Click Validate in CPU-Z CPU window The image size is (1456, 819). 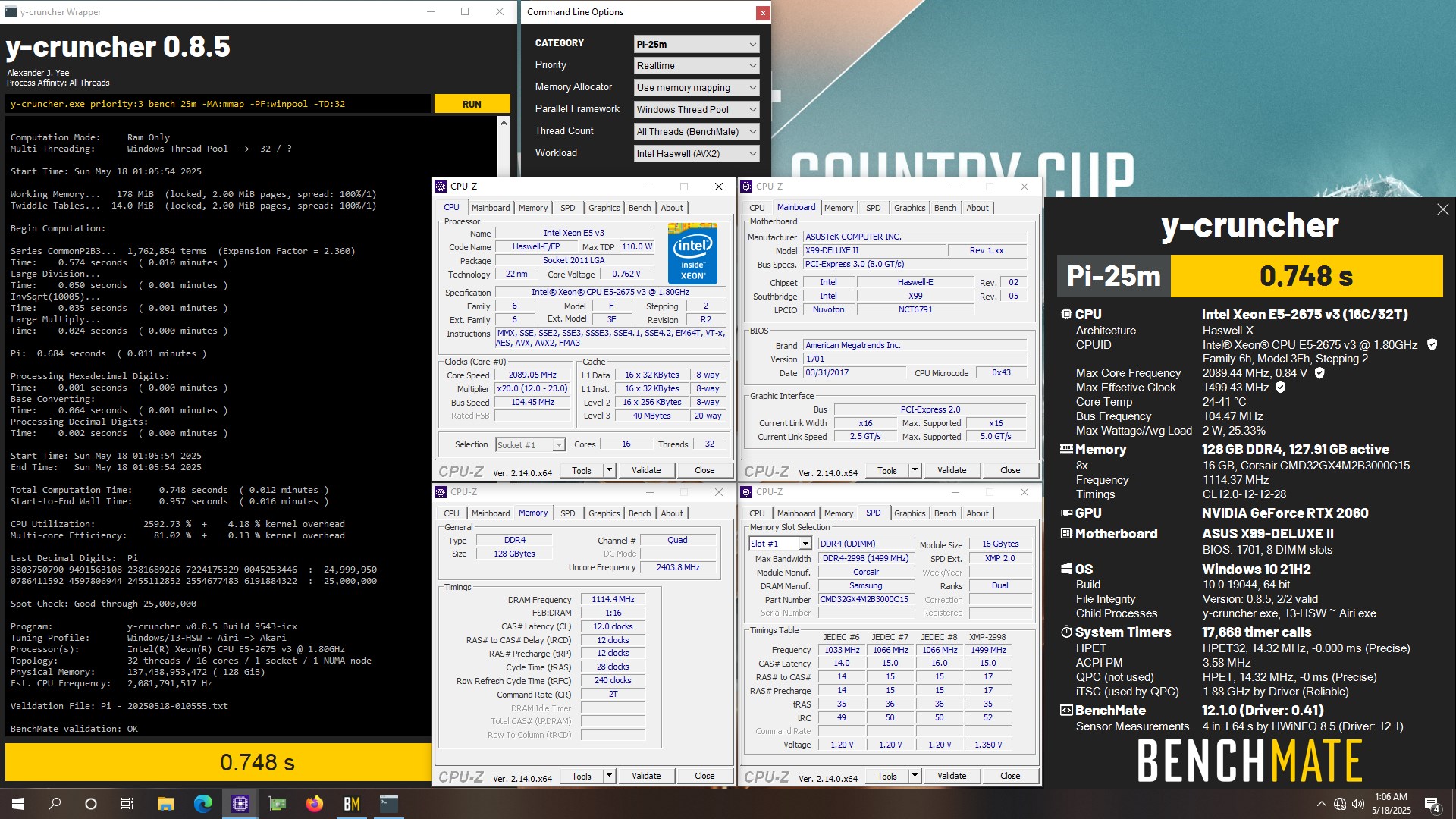pos(646,470)
